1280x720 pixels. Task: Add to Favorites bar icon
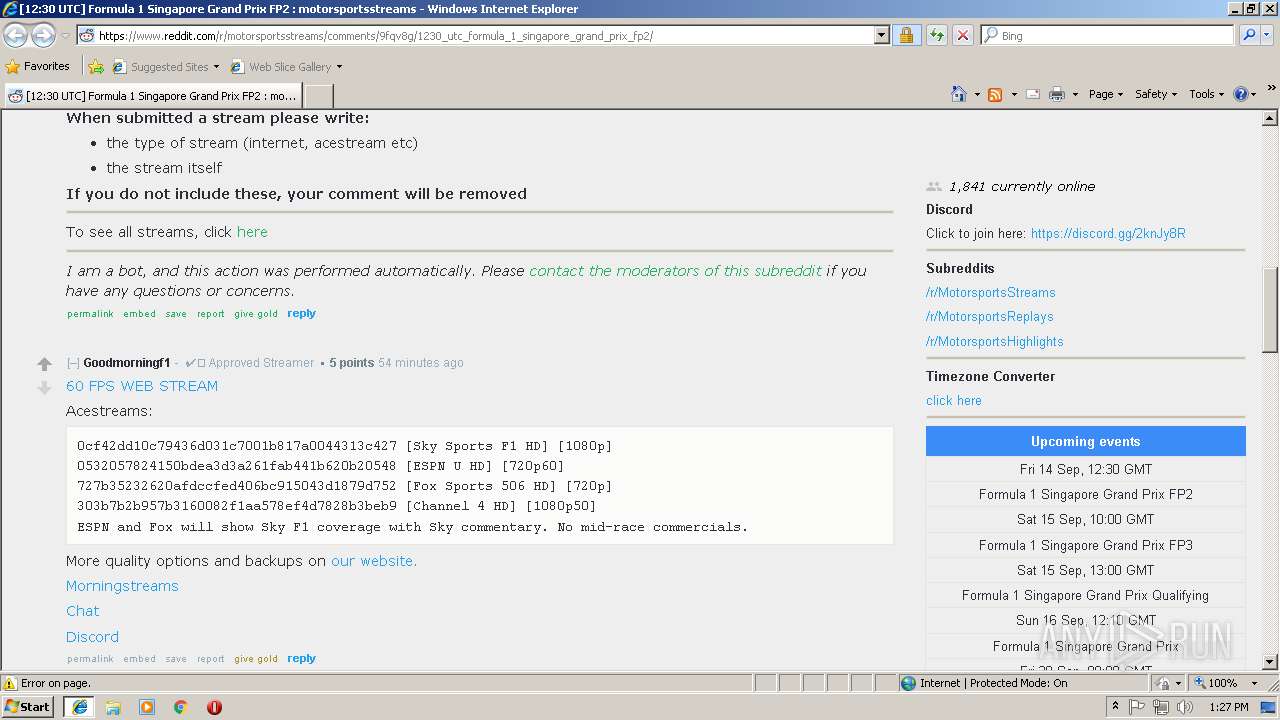[x=96, y=67]
